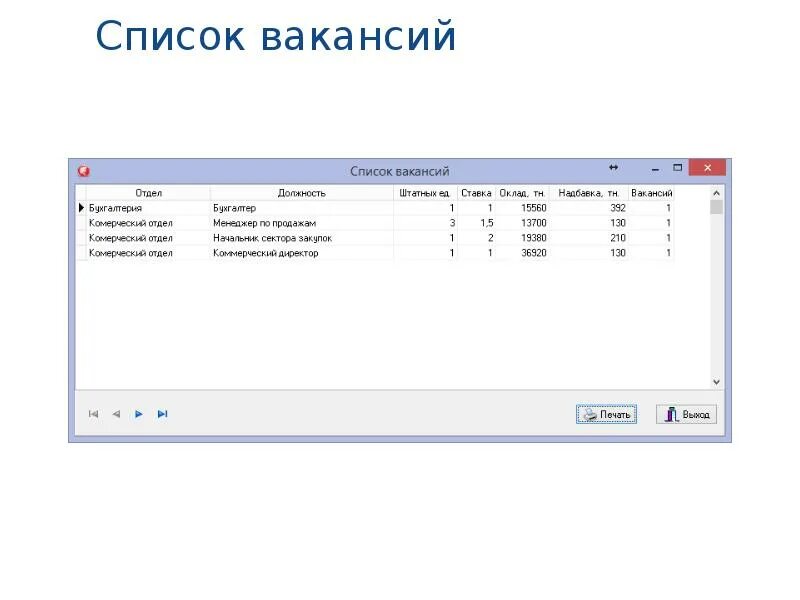Viewport: 800px width, 600px height.
Task: Go to next record navigation arrow
Action: [139, 414]
